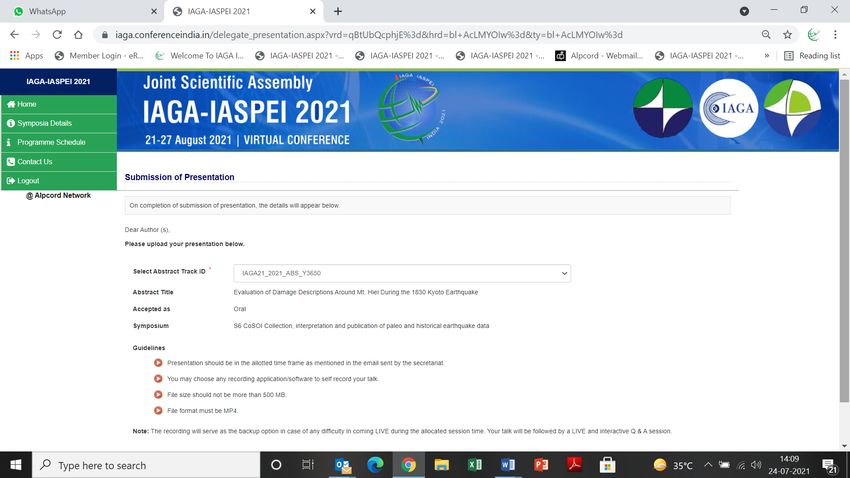Screen dimensions: 850x478
Task: Open Google Chrome from the taskbar
Action: [409, 465]
